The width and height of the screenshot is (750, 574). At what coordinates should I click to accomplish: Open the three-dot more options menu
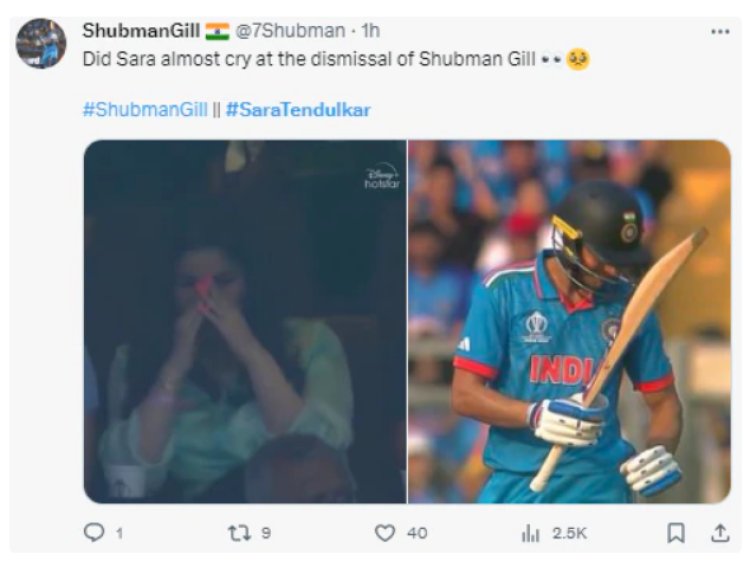pyautogui.click(x=720, y=32)
